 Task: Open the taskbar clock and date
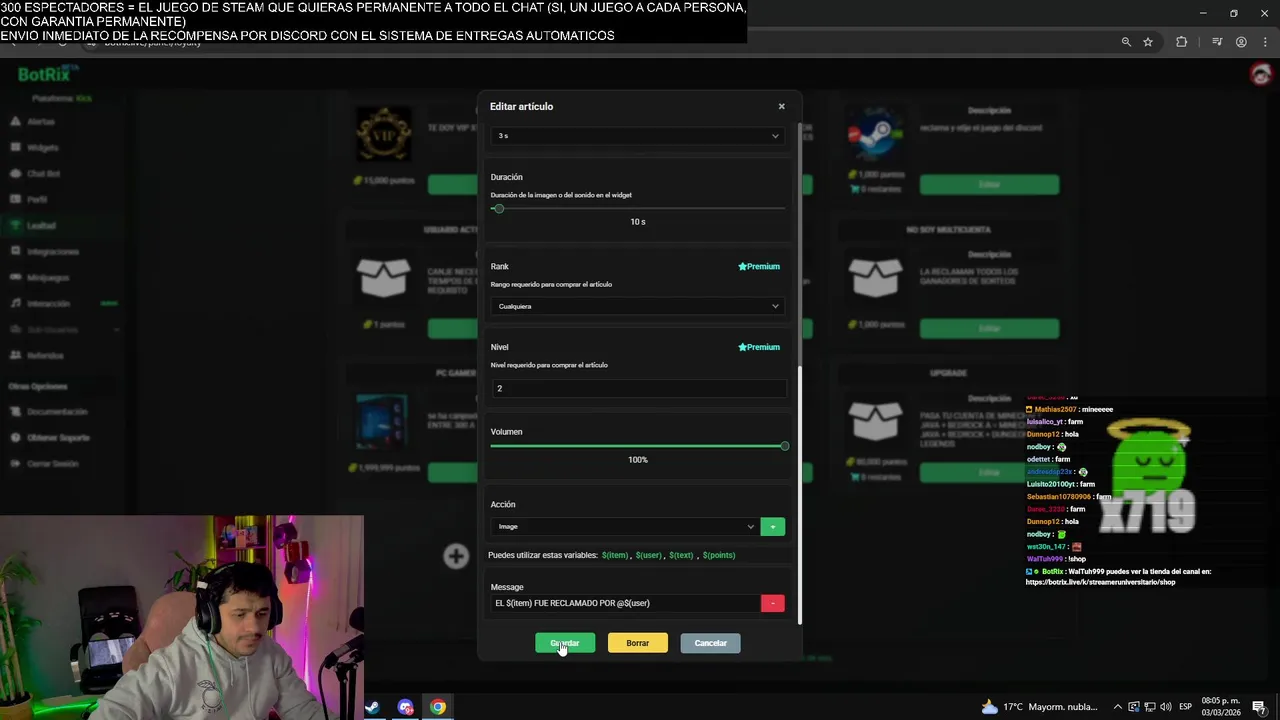(1221, 707)
